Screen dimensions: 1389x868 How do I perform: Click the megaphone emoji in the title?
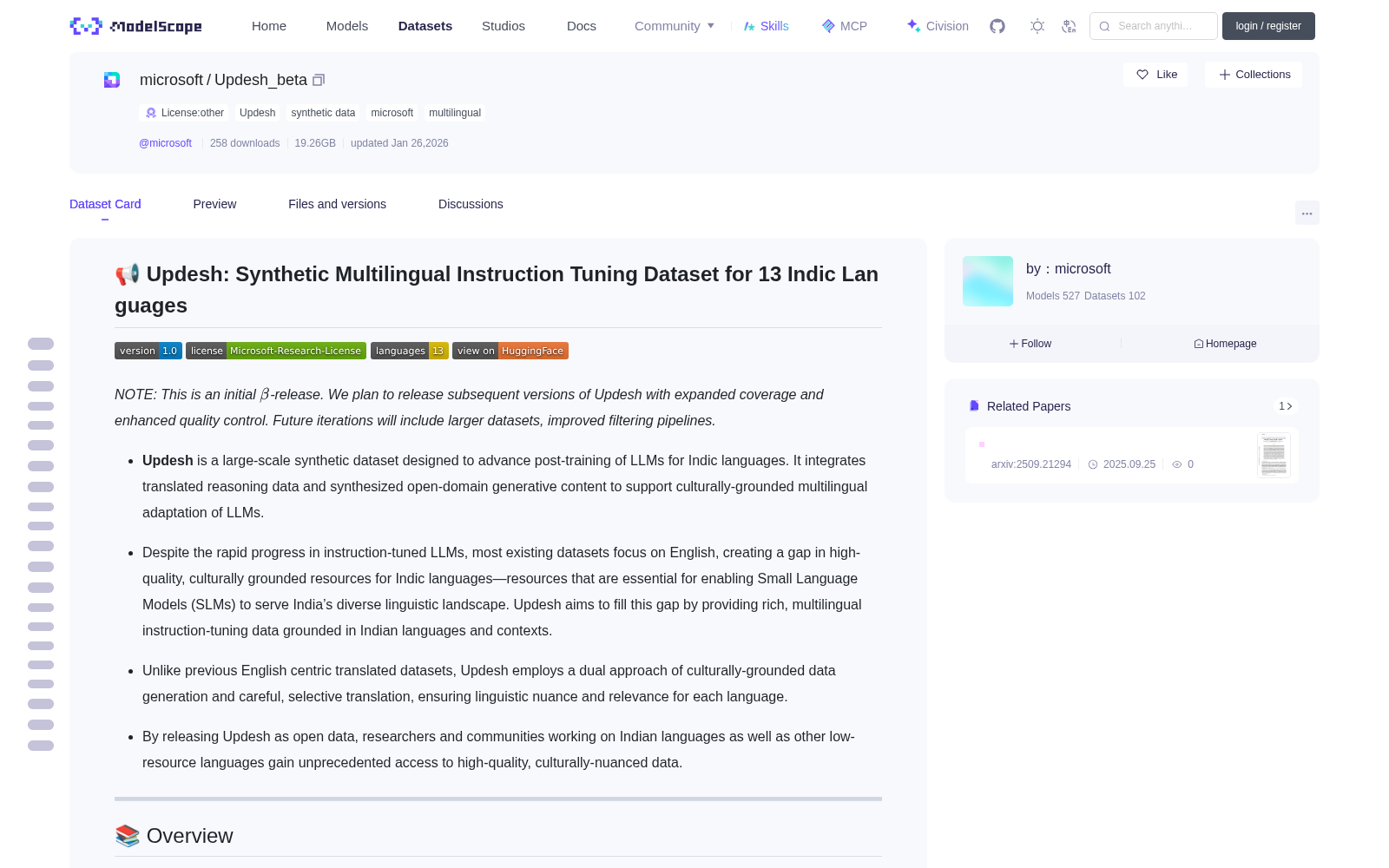coord(128,274)
